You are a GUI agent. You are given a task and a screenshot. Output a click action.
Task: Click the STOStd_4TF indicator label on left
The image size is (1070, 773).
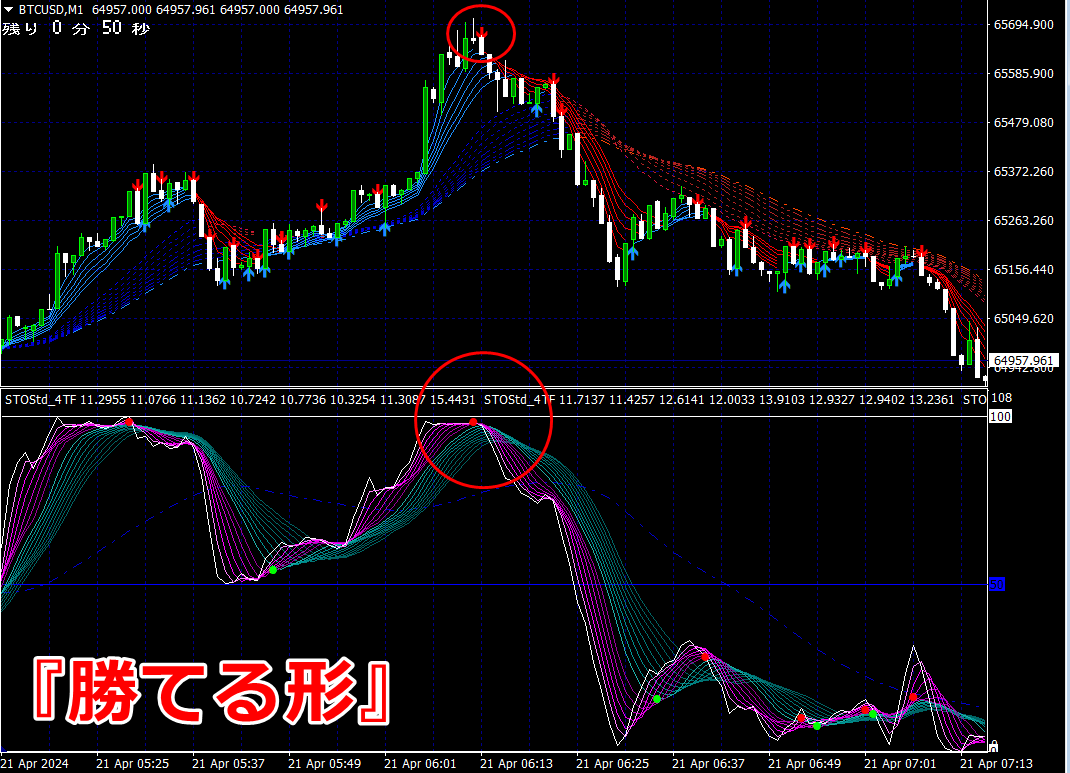(41, 400)
